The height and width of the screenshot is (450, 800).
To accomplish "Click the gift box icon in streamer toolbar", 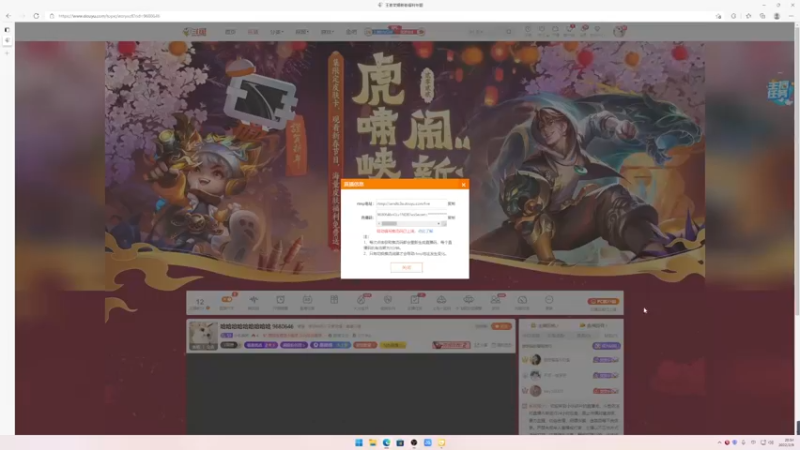I will tap(334, 300).
